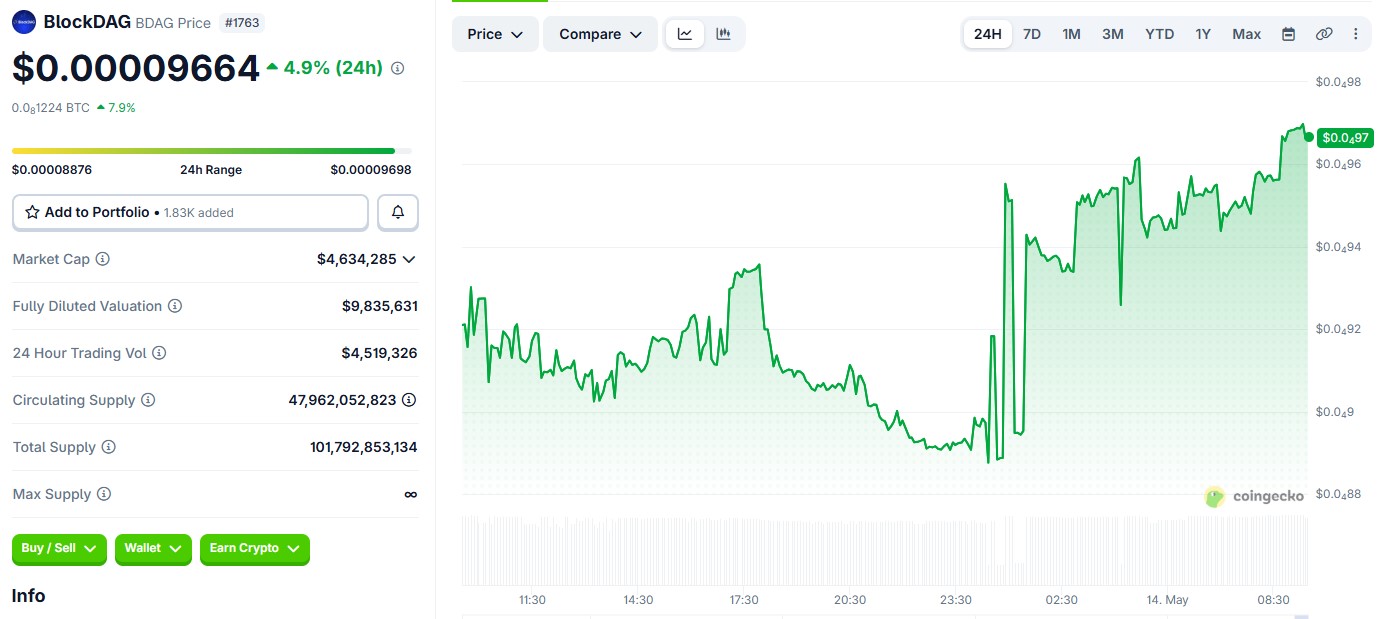The height and width of the screenshot is (619, 1382).
Task: Click the 24h Range progress bar
Action: point(211,151)
